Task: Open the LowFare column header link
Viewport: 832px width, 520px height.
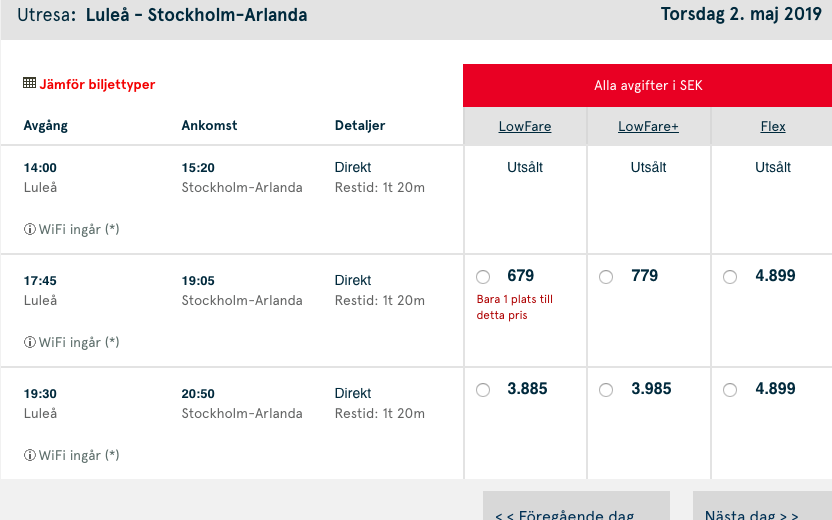Action: tap(525, 127)
